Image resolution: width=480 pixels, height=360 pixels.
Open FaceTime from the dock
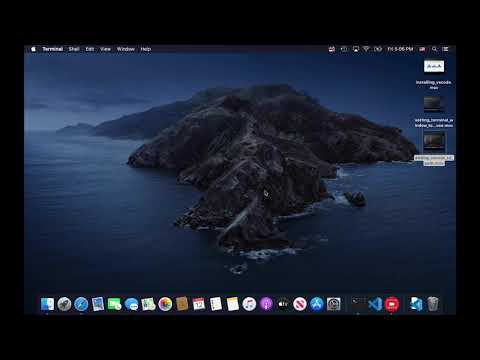115,304
